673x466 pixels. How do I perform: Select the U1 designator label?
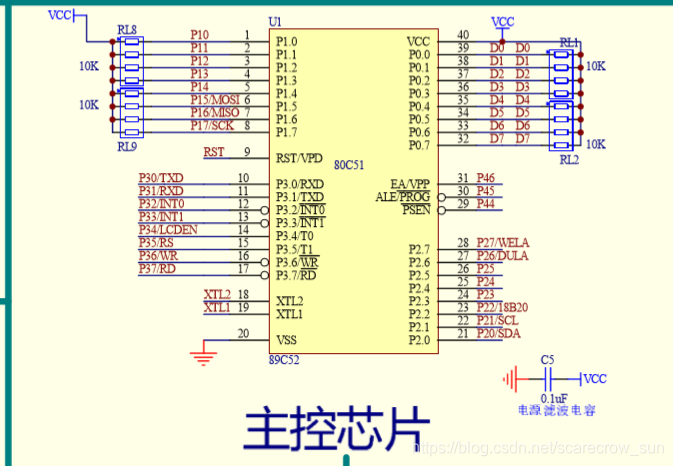(275, 22)
